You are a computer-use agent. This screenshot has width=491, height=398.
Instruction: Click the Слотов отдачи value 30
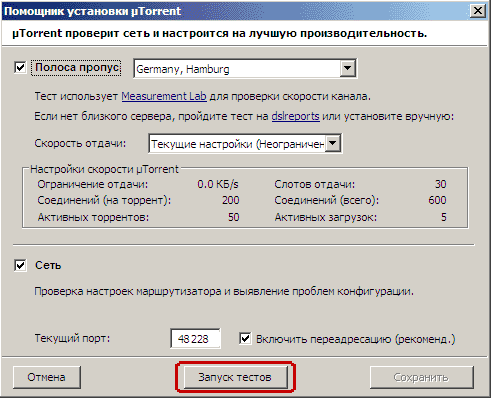point(441,184)
